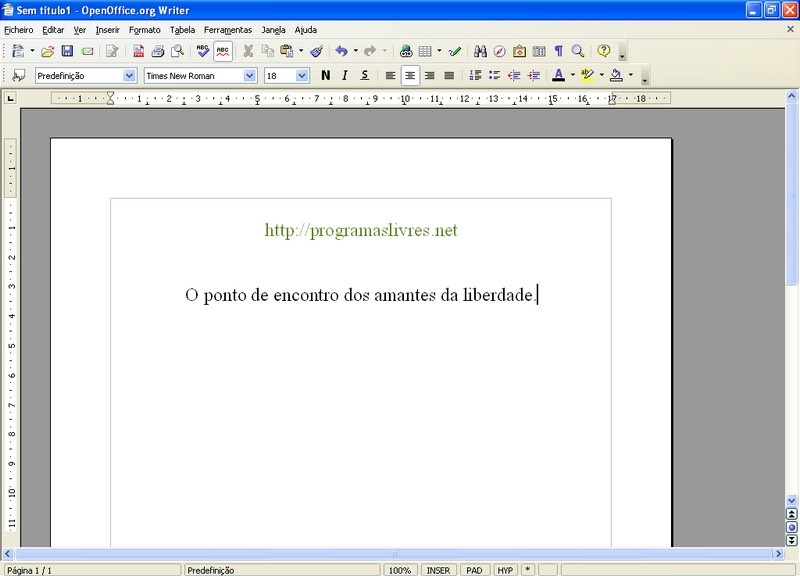The height and width of the screenshot is (576, 800).
Task: Open the font color picker arrow
Action: tap(572, 75)
